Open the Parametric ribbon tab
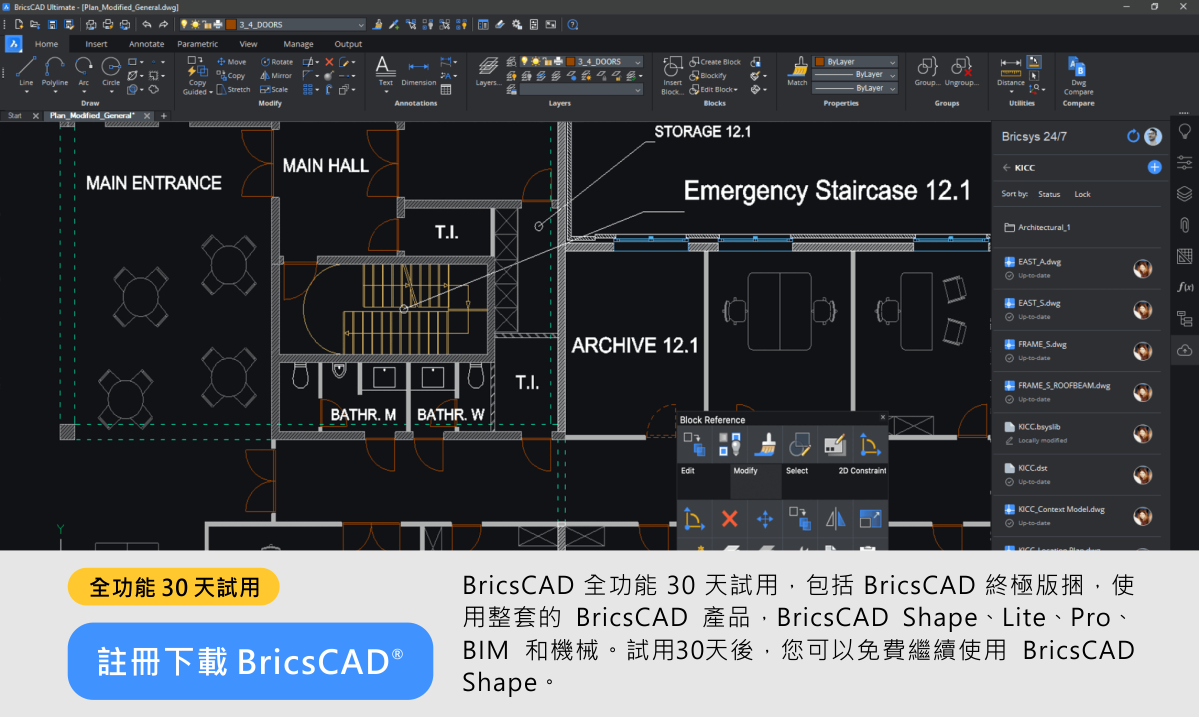 [197, 44]
